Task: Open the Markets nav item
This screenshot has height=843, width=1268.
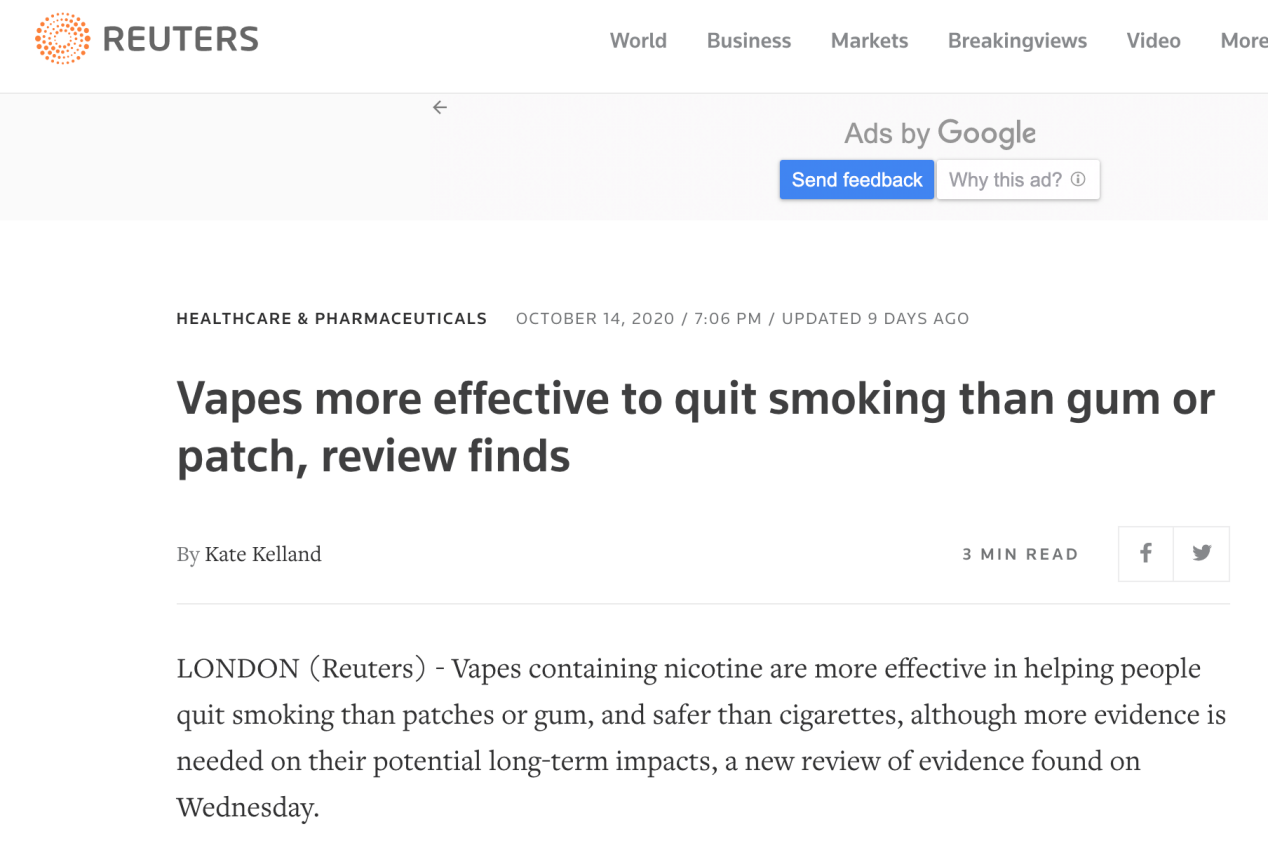Action: pos(869,41)
